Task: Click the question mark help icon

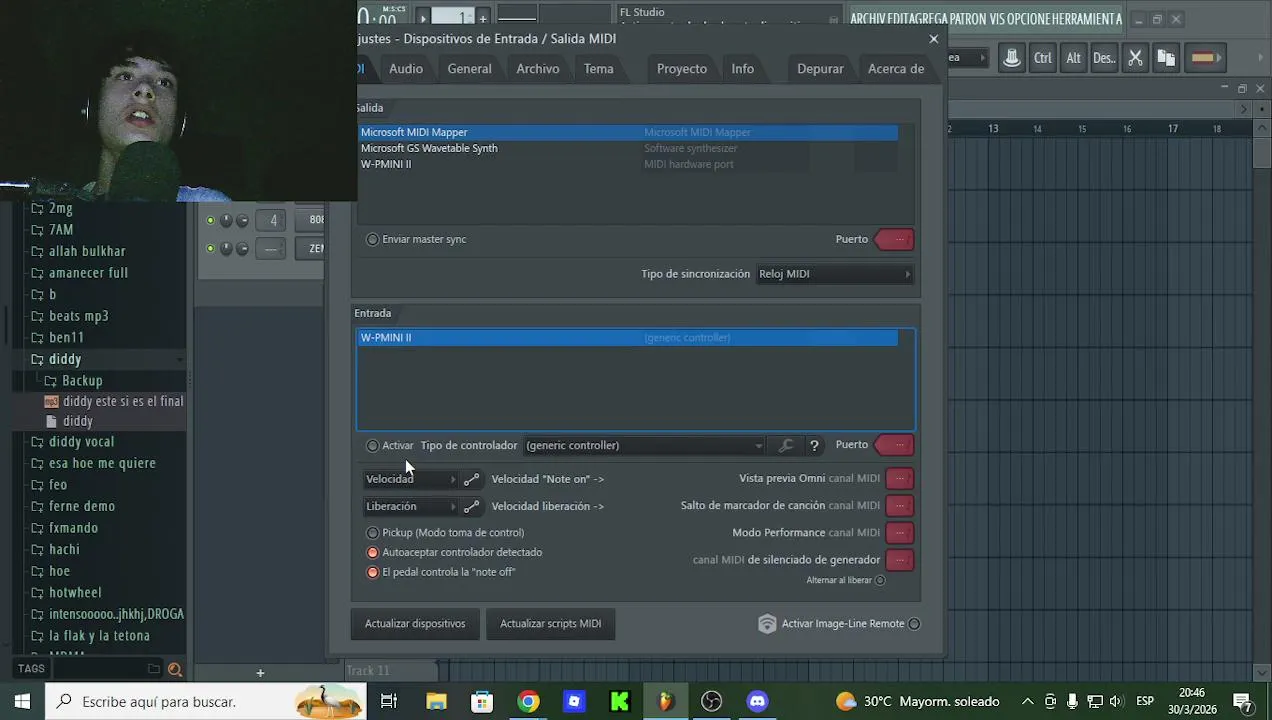Action: coord(814,446)
